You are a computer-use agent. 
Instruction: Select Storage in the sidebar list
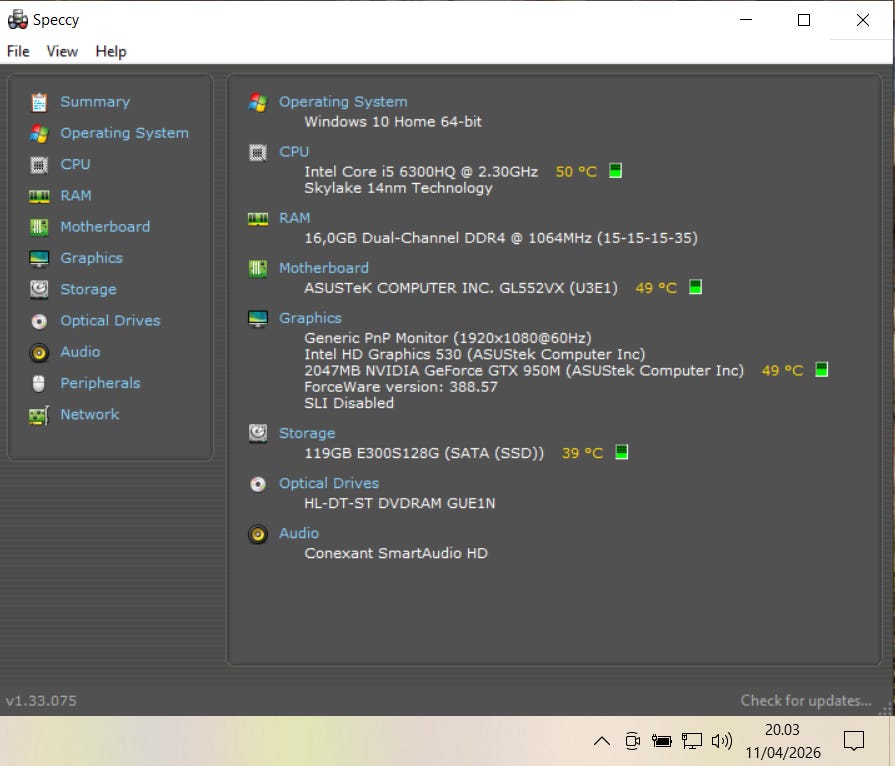[x=88, y=289]
